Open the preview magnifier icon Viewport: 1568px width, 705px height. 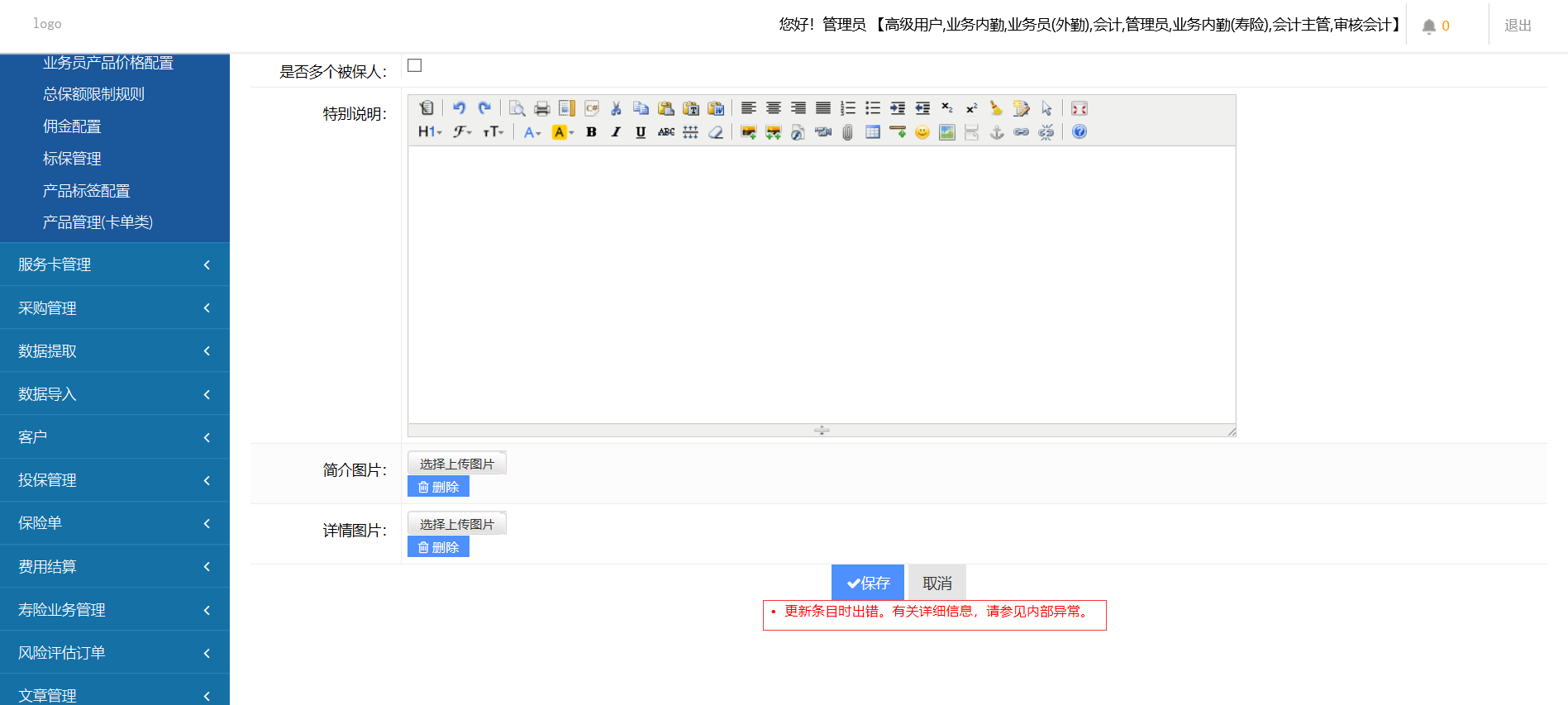pos(517,108)
